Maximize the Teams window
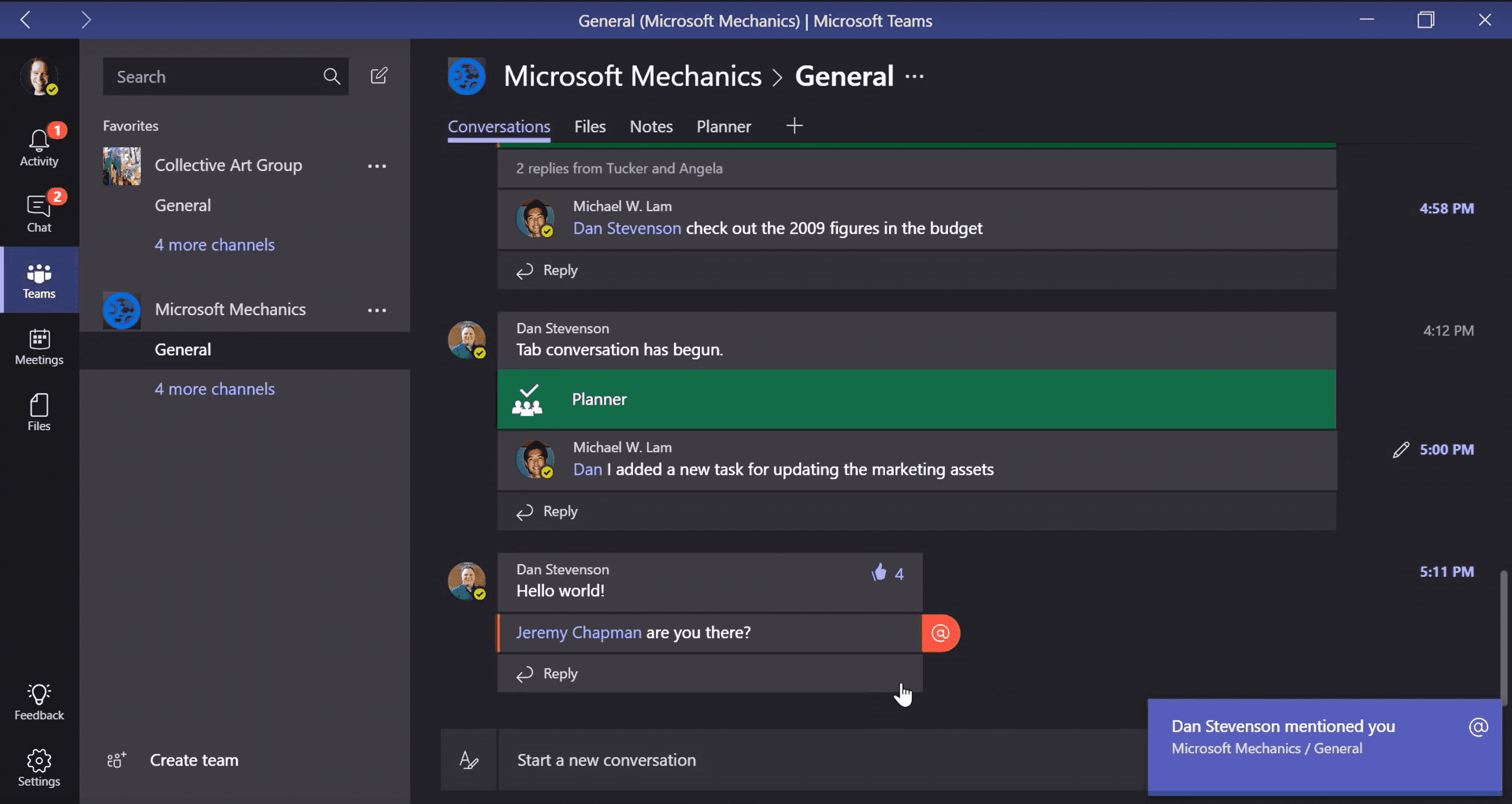Image resolution: width=1512 pixels, height=804 pixels. (x=1426, y=20)
